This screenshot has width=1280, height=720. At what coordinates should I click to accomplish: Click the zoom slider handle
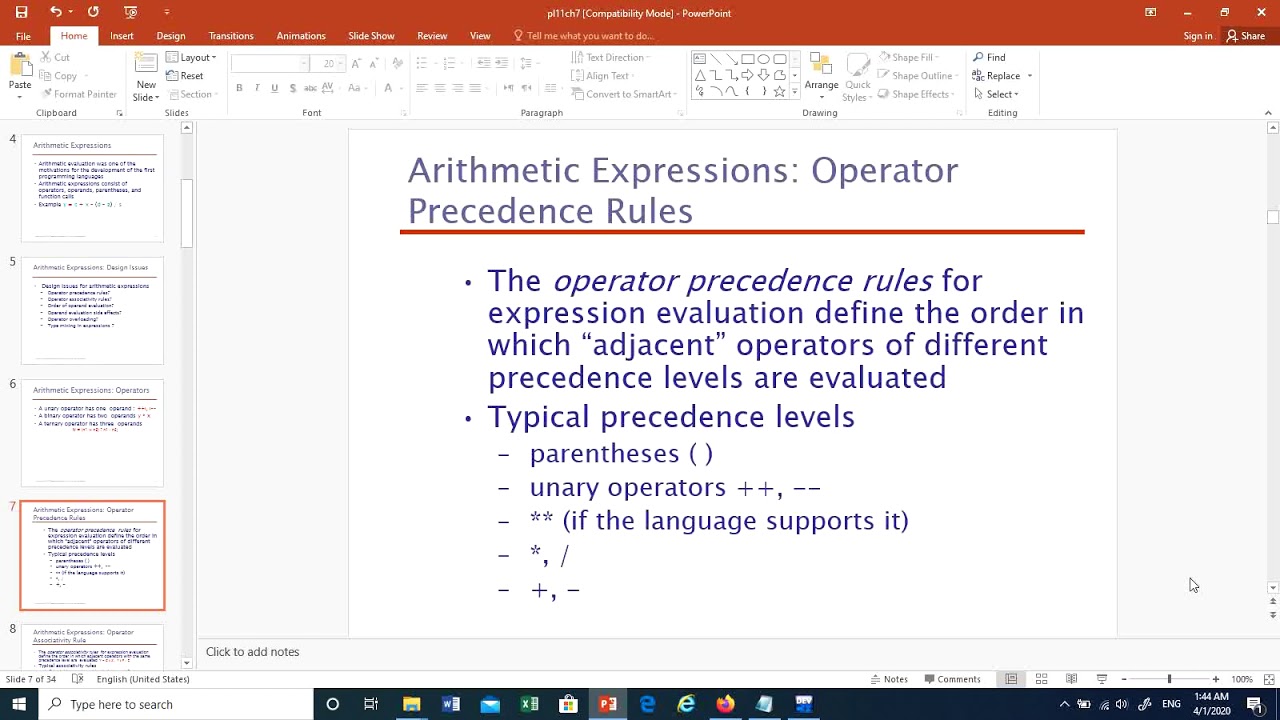coord(1169,679)
